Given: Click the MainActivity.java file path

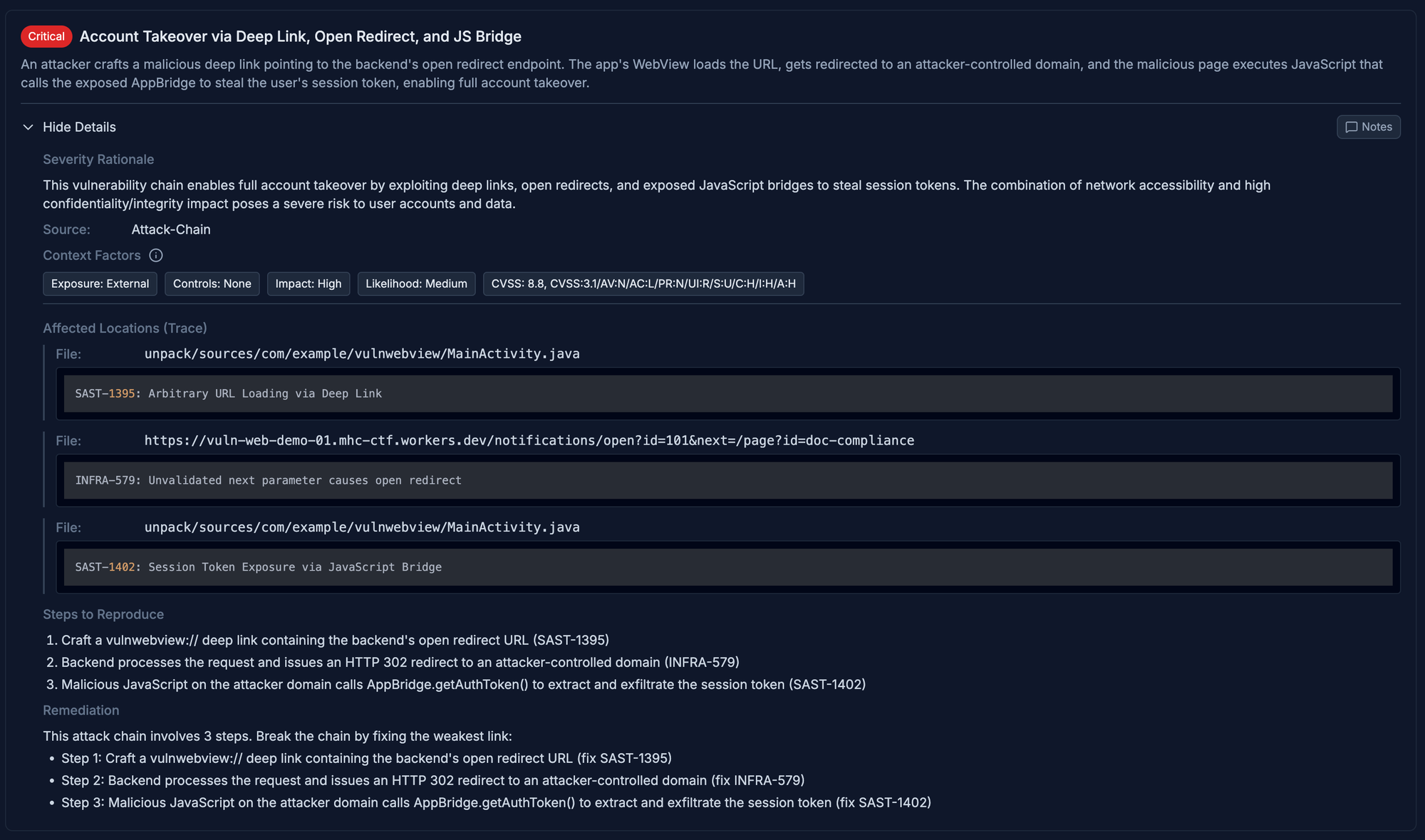Looking at the screenshot, I should [362, 353].
